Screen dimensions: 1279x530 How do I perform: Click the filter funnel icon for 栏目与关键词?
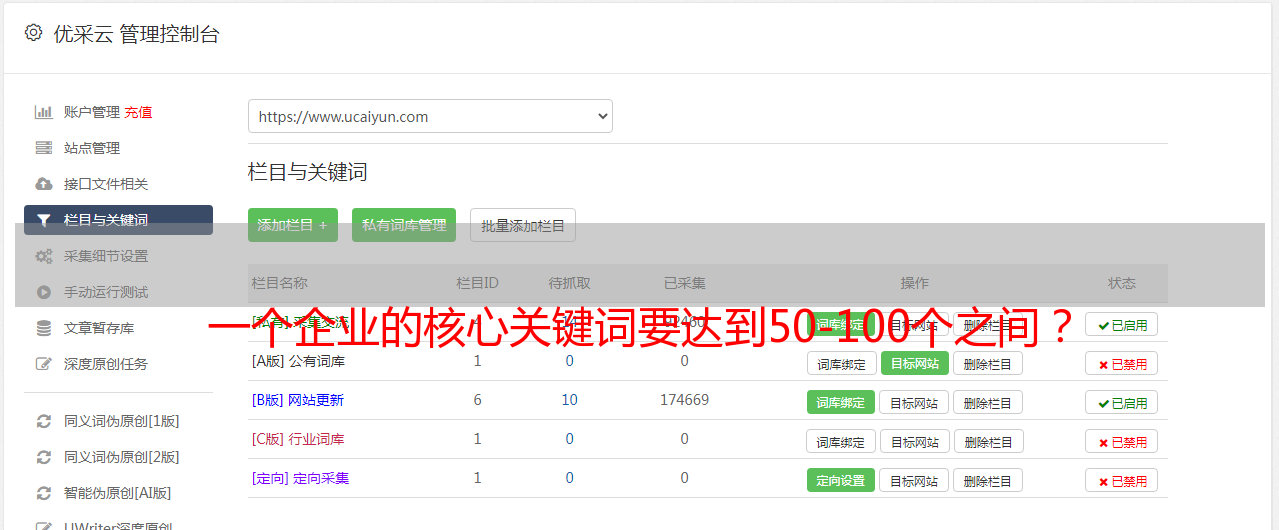pyautogui.click(x=44, y=220)
